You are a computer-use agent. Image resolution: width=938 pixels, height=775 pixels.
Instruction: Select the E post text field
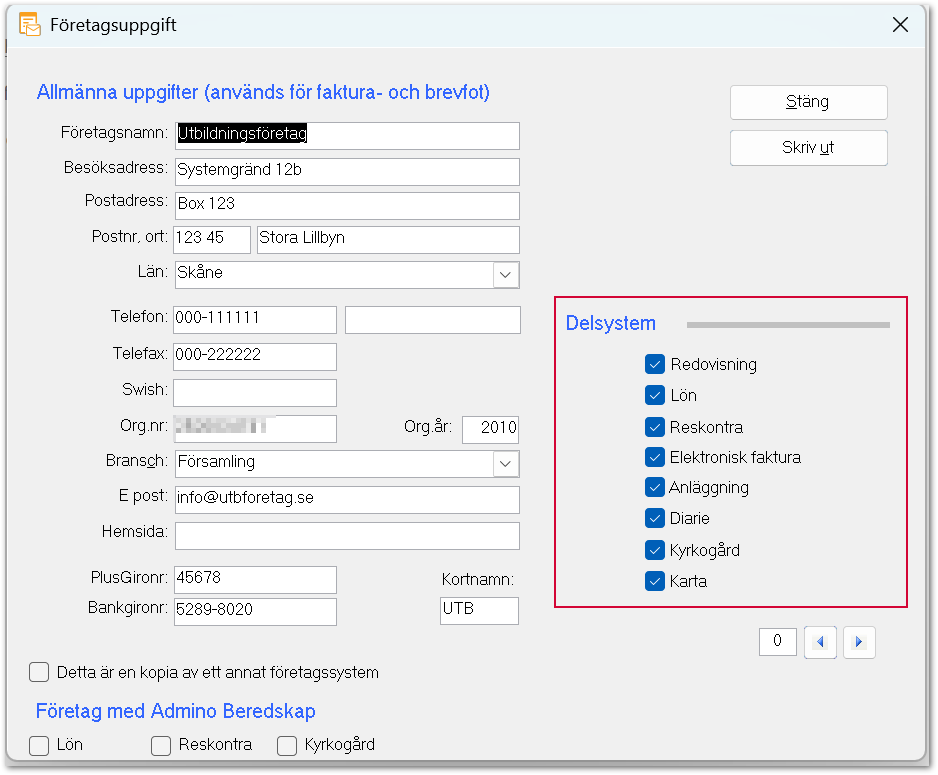[x=346, y=499]
